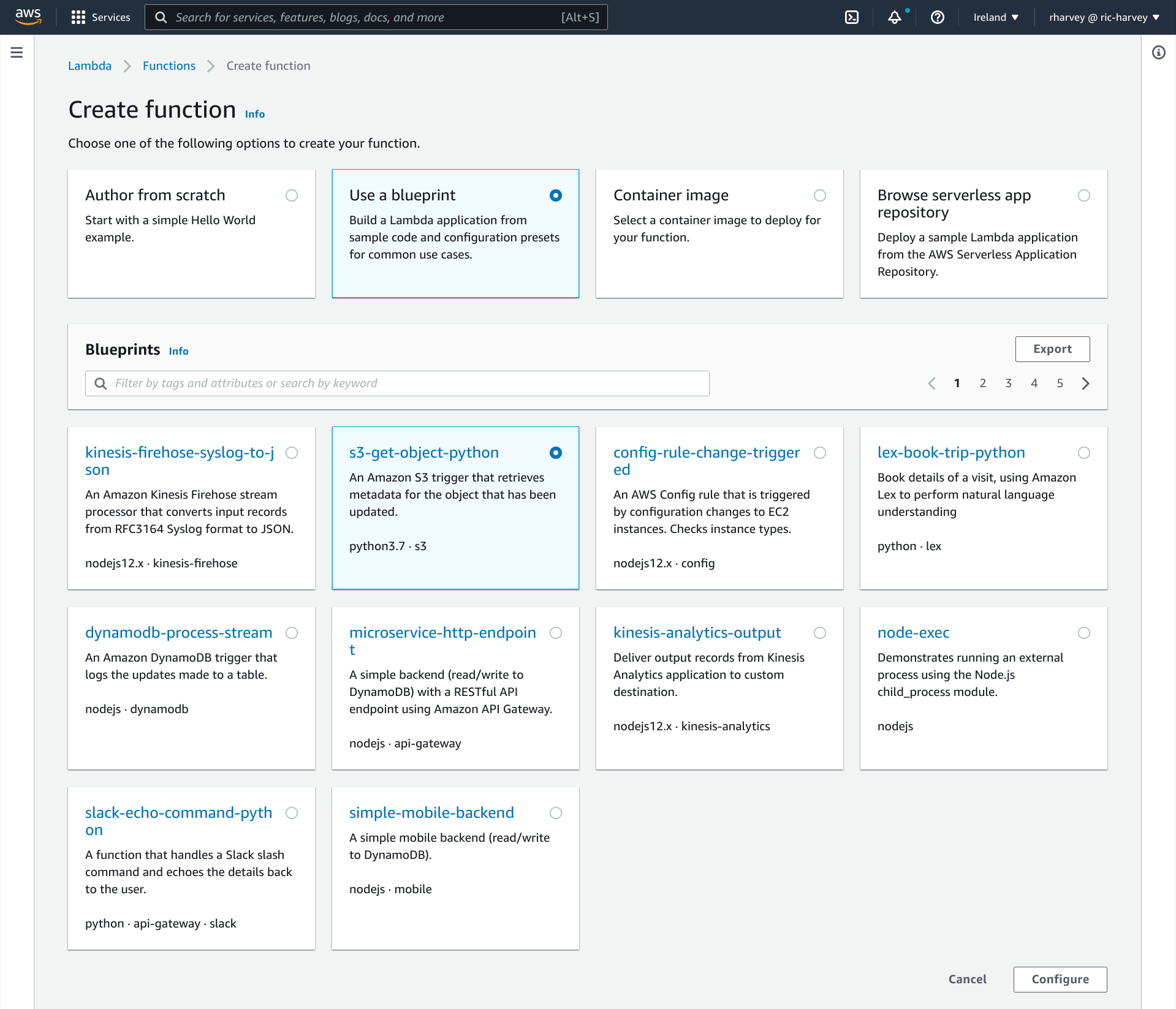Viewport: 1176px width, 1009px height.
Task: Open the notifications bell
Action: pyautogui.click(x=895, y=17)
